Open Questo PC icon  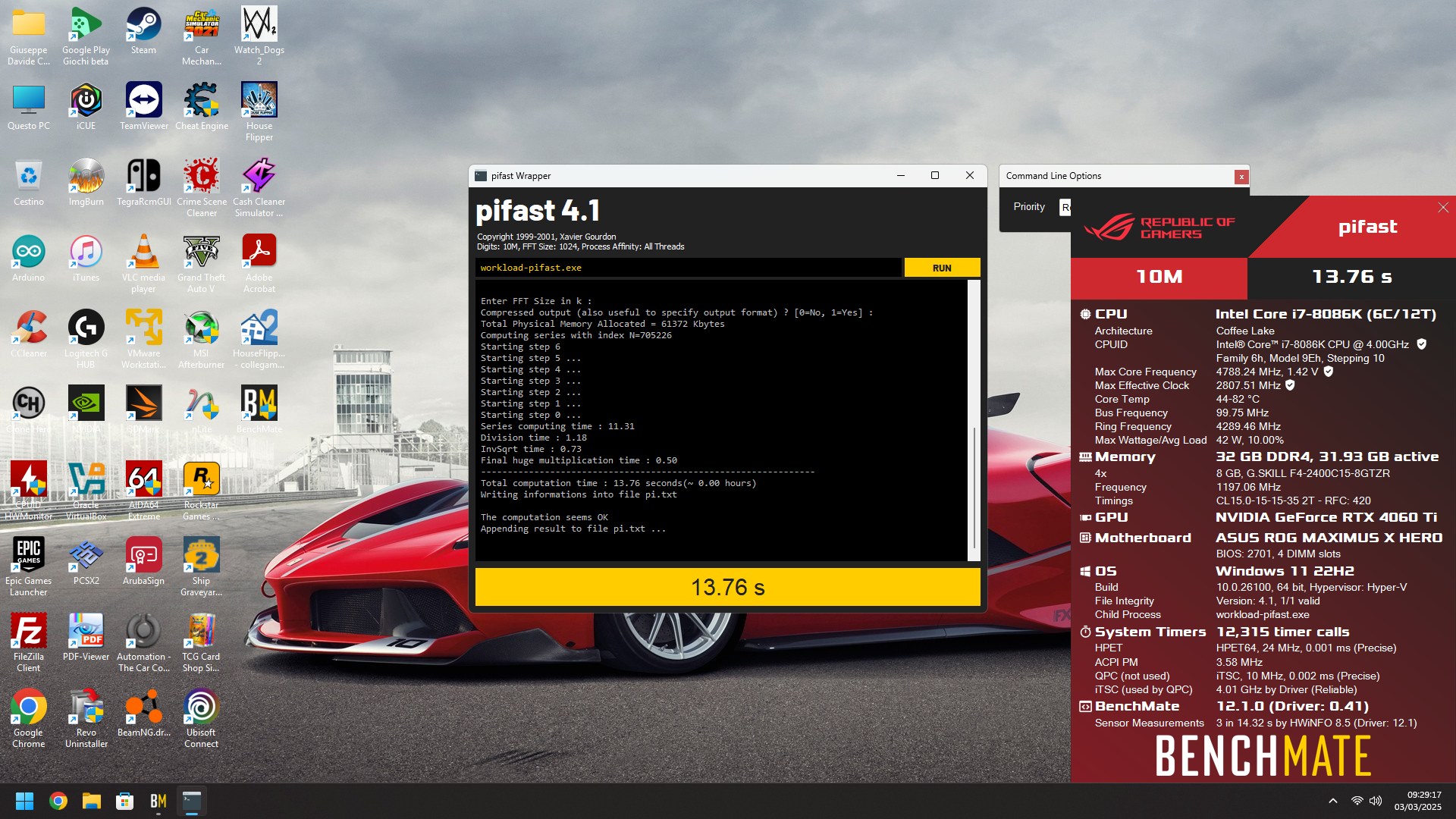point(29,107)
